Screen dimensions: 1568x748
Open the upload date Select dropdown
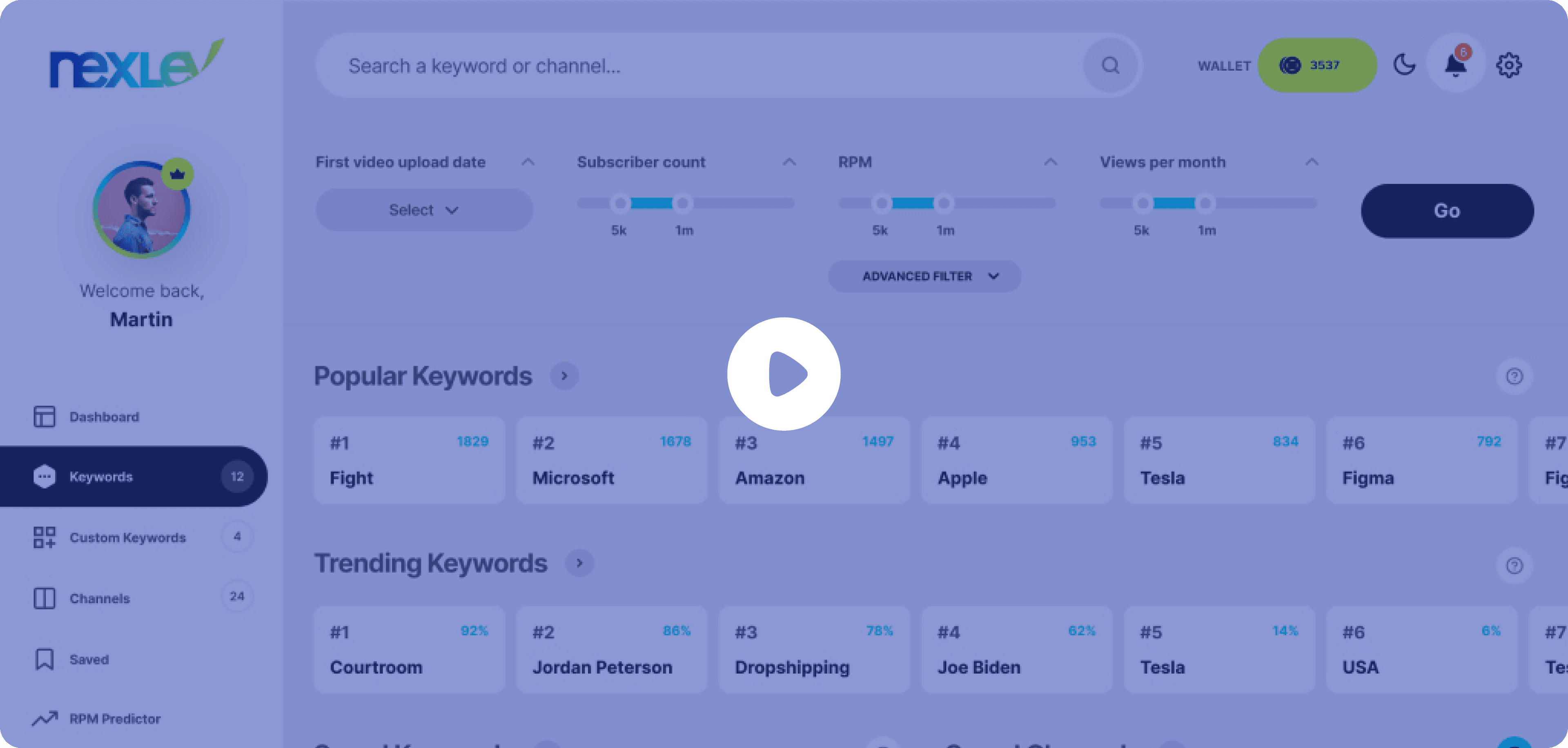pos(424,210)
